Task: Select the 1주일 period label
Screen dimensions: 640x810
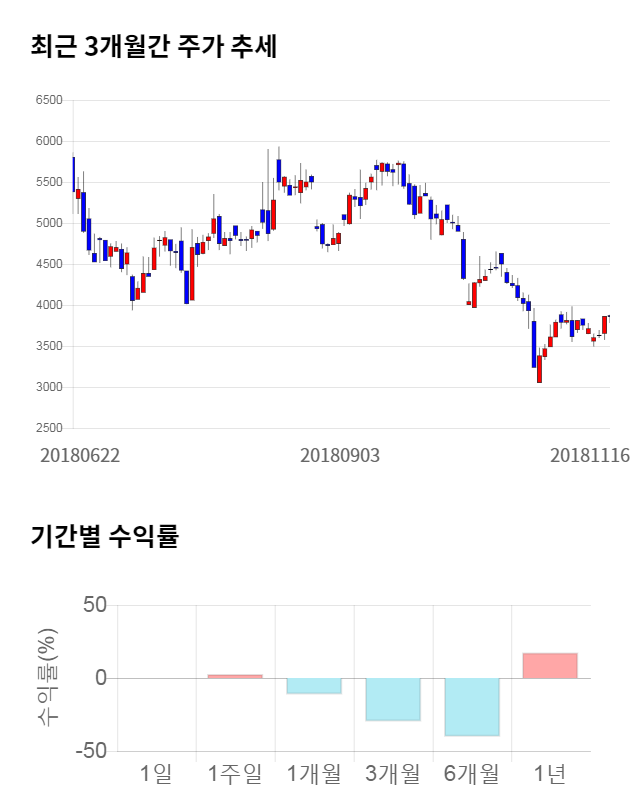Action: pos(235,773)
